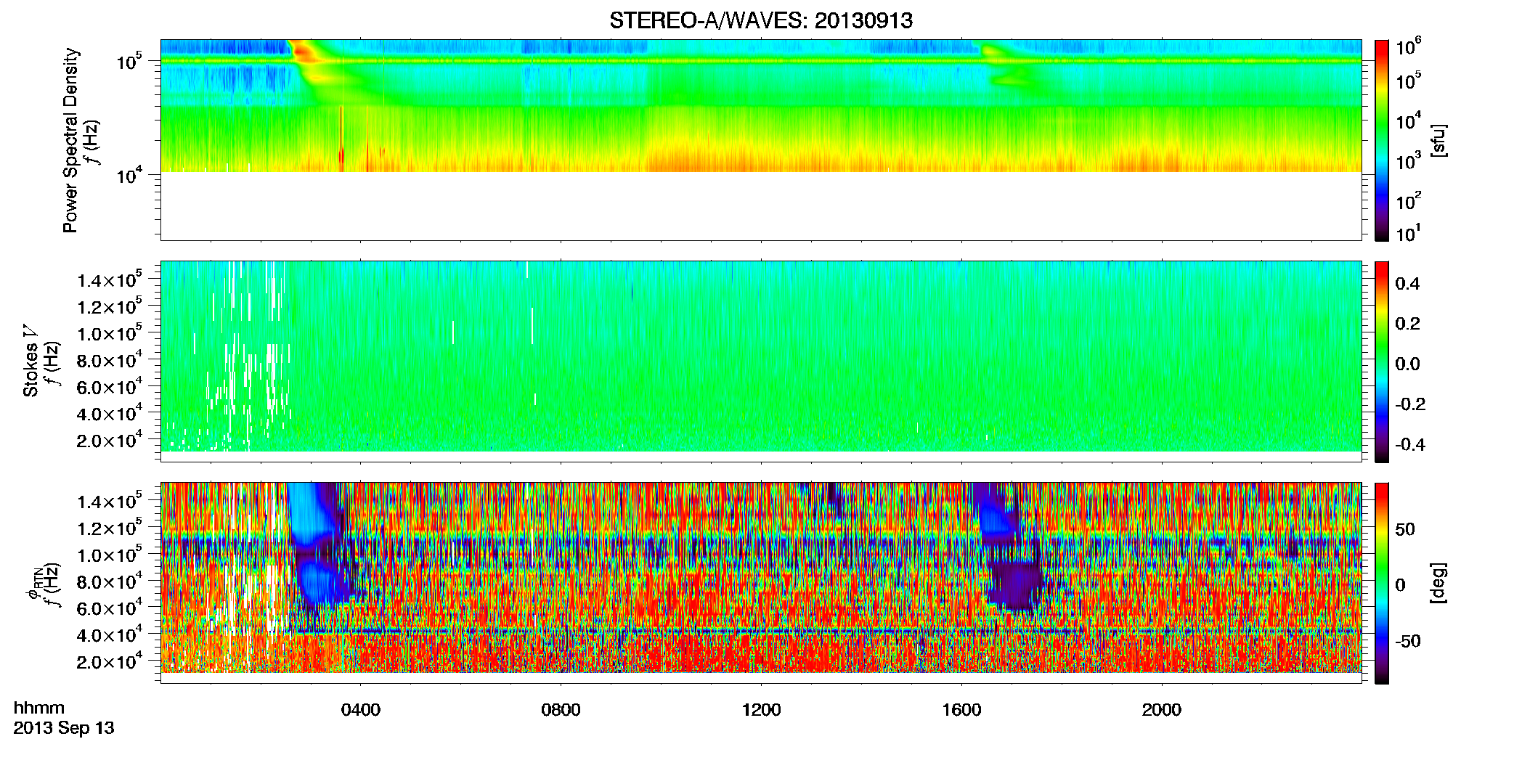Click the Stokes V color bar
Viewport: 1522px width, 784px height.
(x=1382, y=362)
